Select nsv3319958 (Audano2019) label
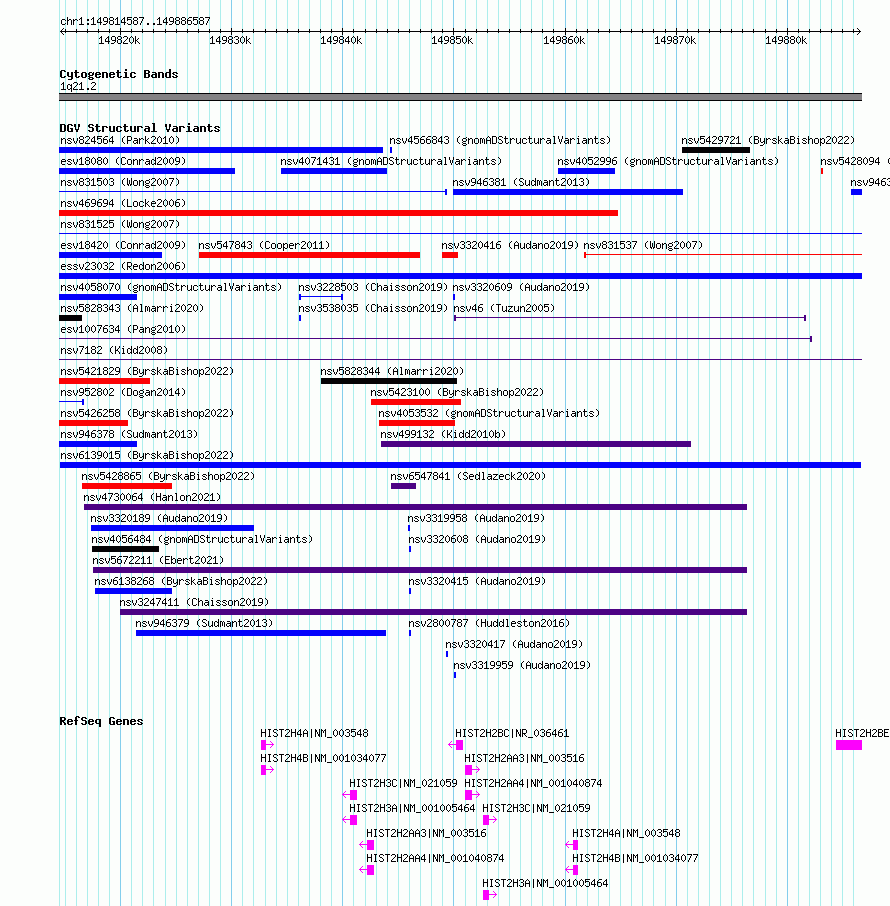 (x=476, y=518)
